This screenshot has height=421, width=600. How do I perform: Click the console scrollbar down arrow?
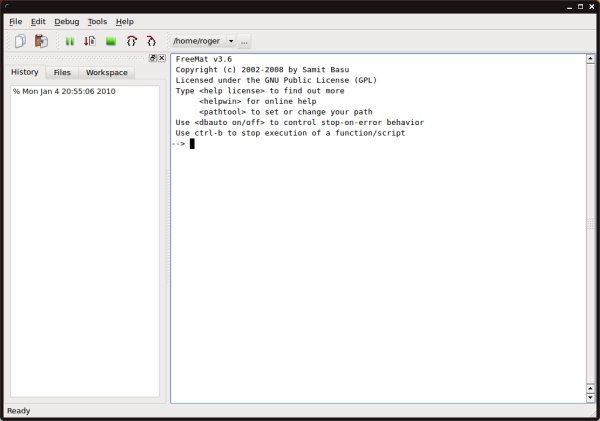tap(591, 397)
